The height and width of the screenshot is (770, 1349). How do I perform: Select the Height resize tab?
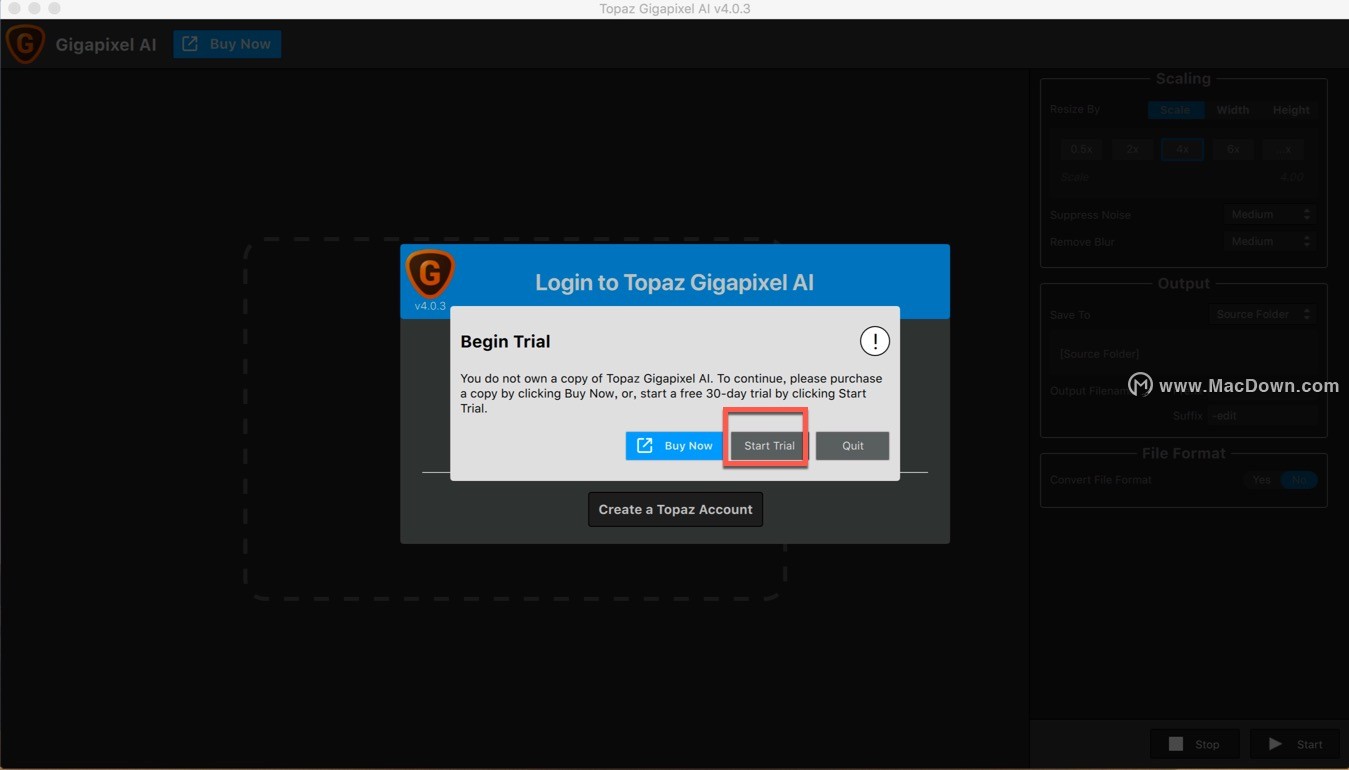[1291, 110]
